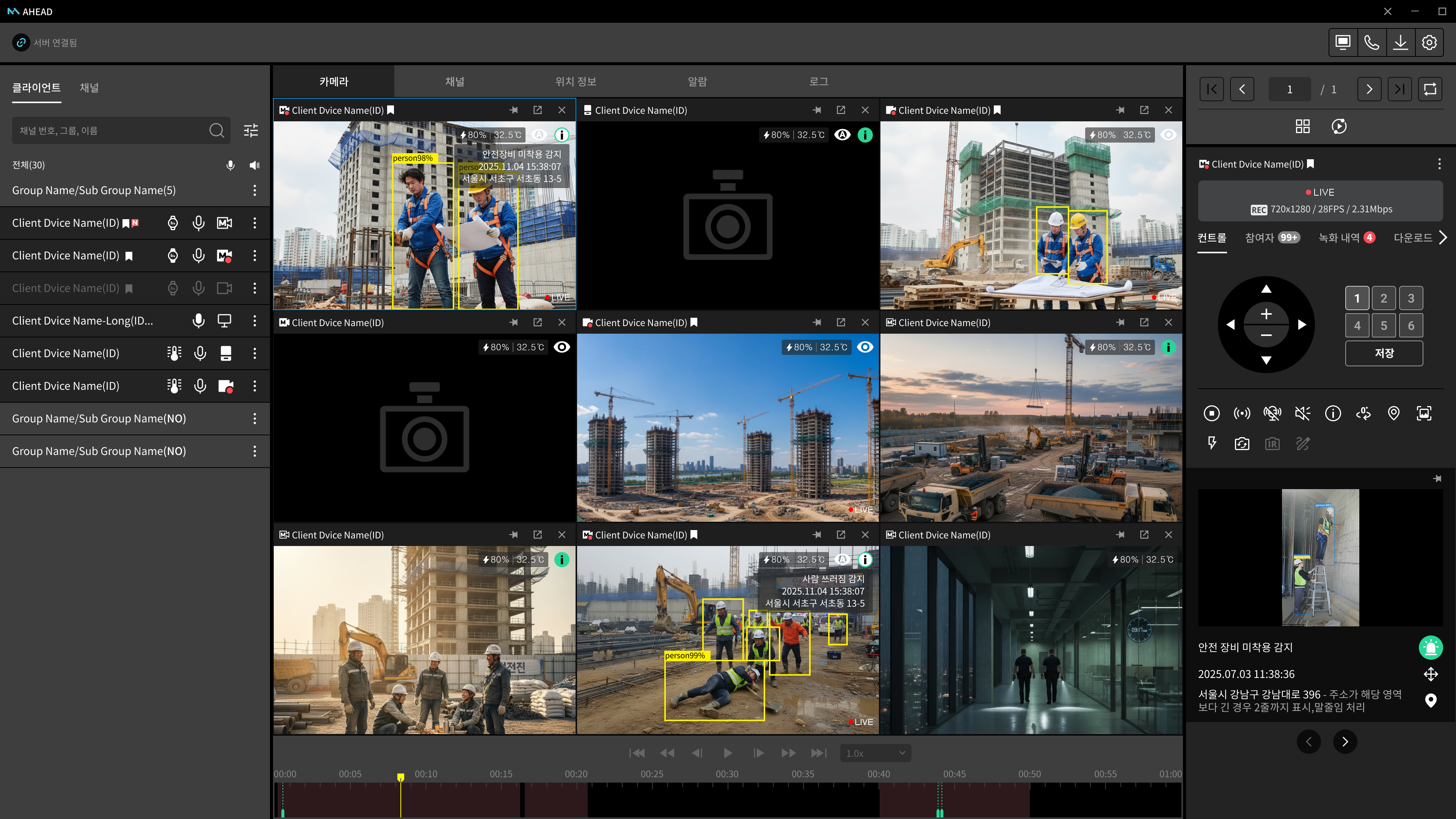
Task: Click the IR mode icon
Action: click(1272, 444)
